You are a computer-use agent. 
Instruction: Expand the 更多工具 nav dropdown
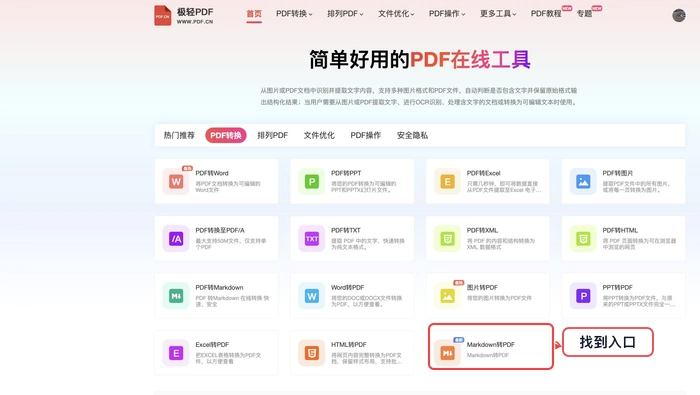click(x=498, y=14)
